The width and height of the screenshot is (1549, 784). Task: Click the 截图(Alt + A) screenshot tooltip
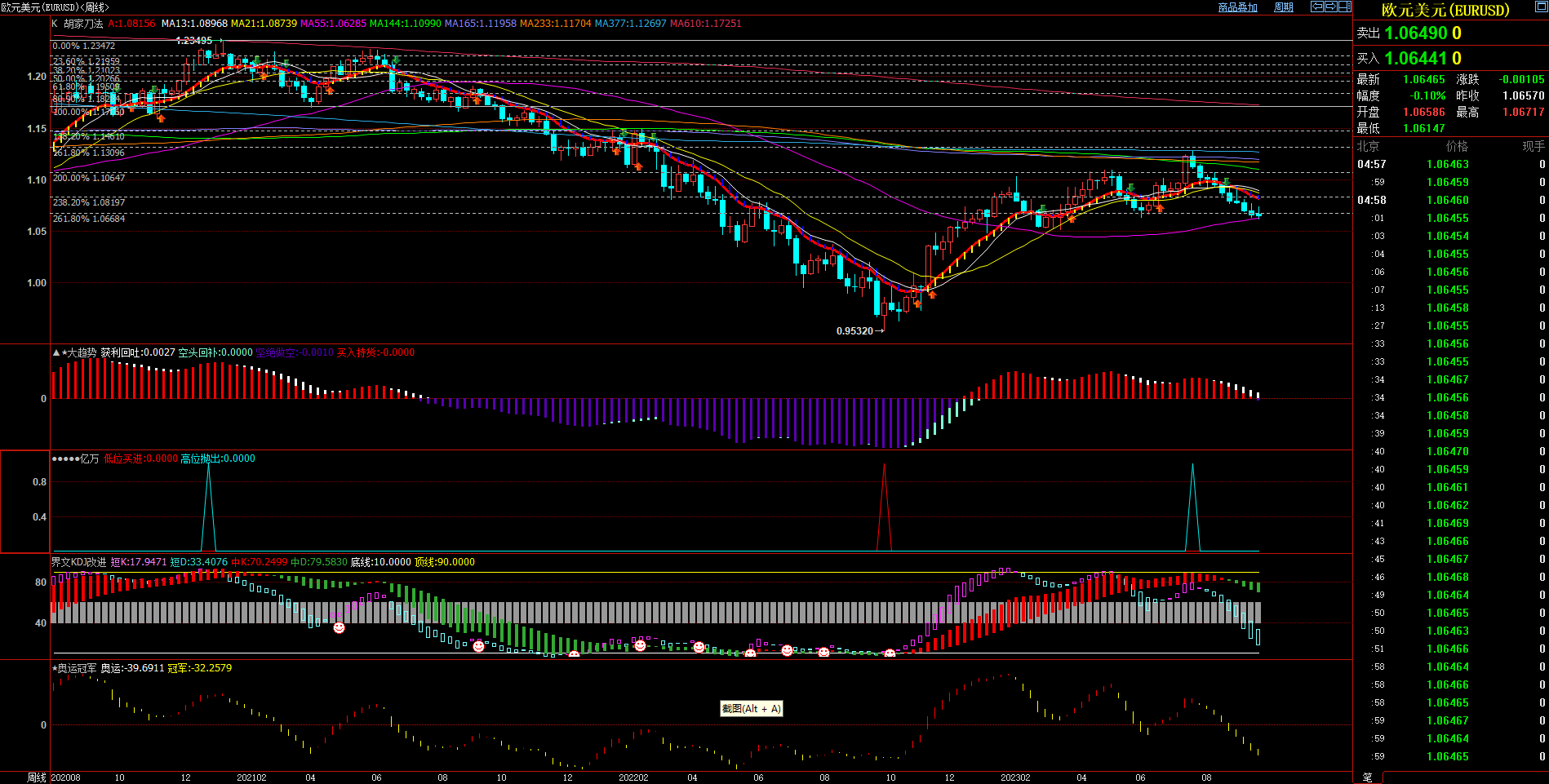pyautogui.click(x=751, y=709)
